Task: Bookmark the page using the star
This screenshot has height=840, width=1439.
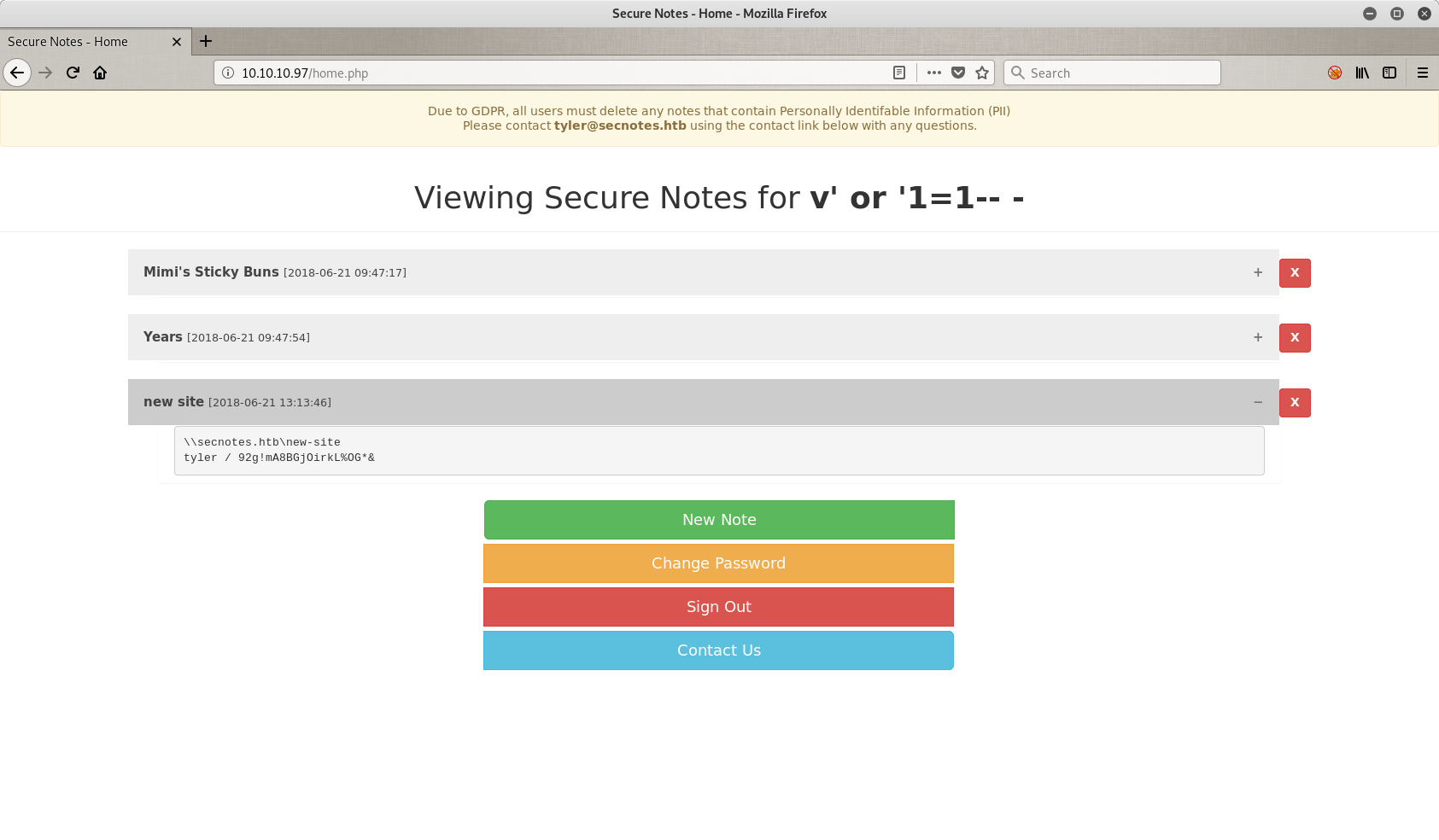Action: 982,73
